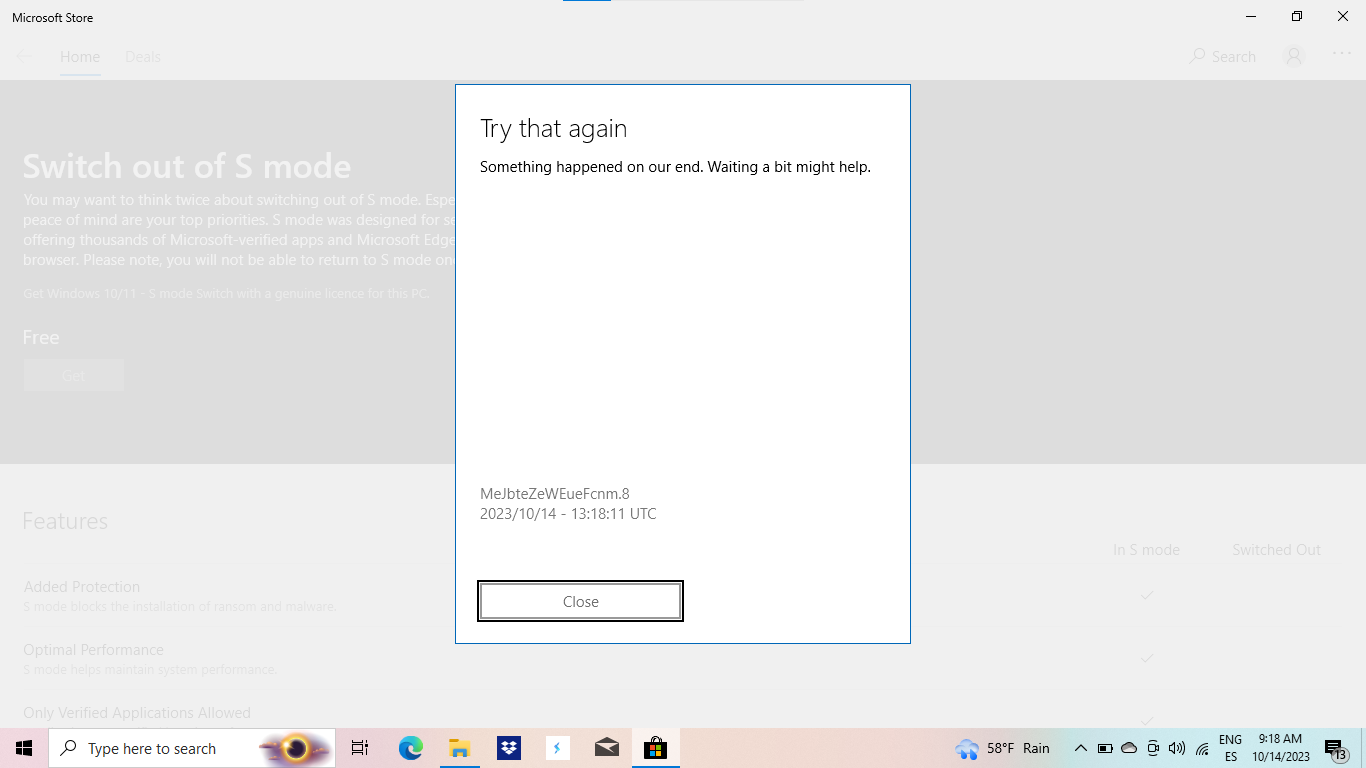Click the Free price label
This screenshot has width=1366, height=768.
[x=41, y=338]
